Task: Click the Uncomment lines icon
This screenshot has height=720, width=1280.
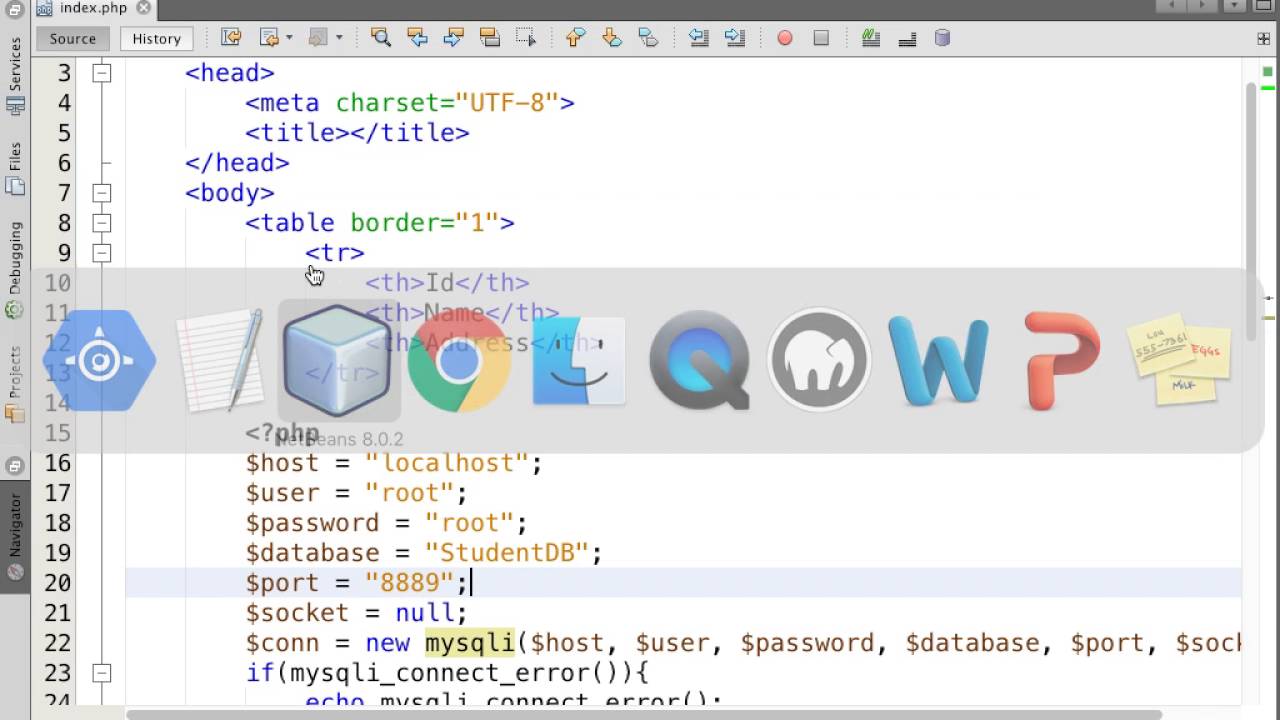Action: [907, 38]
